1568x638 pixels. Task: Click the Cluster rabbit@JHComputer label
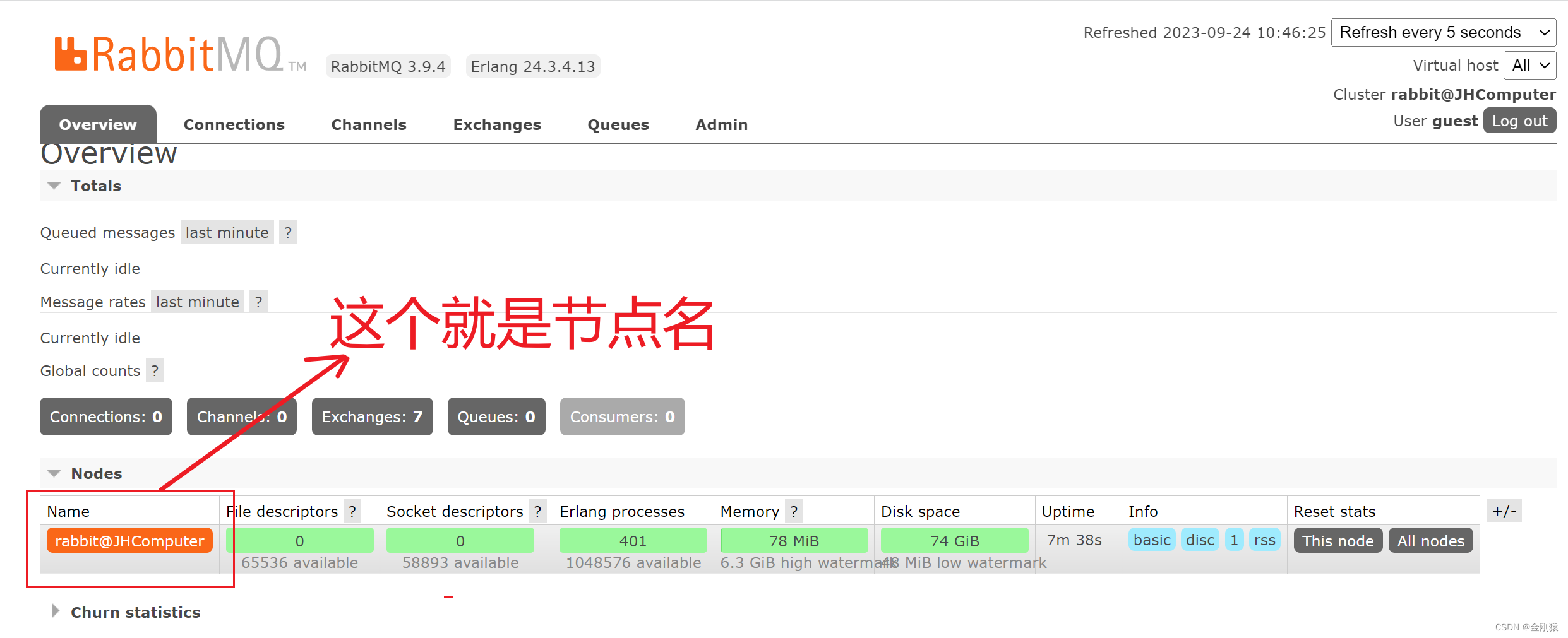[x=1444, y=95]
